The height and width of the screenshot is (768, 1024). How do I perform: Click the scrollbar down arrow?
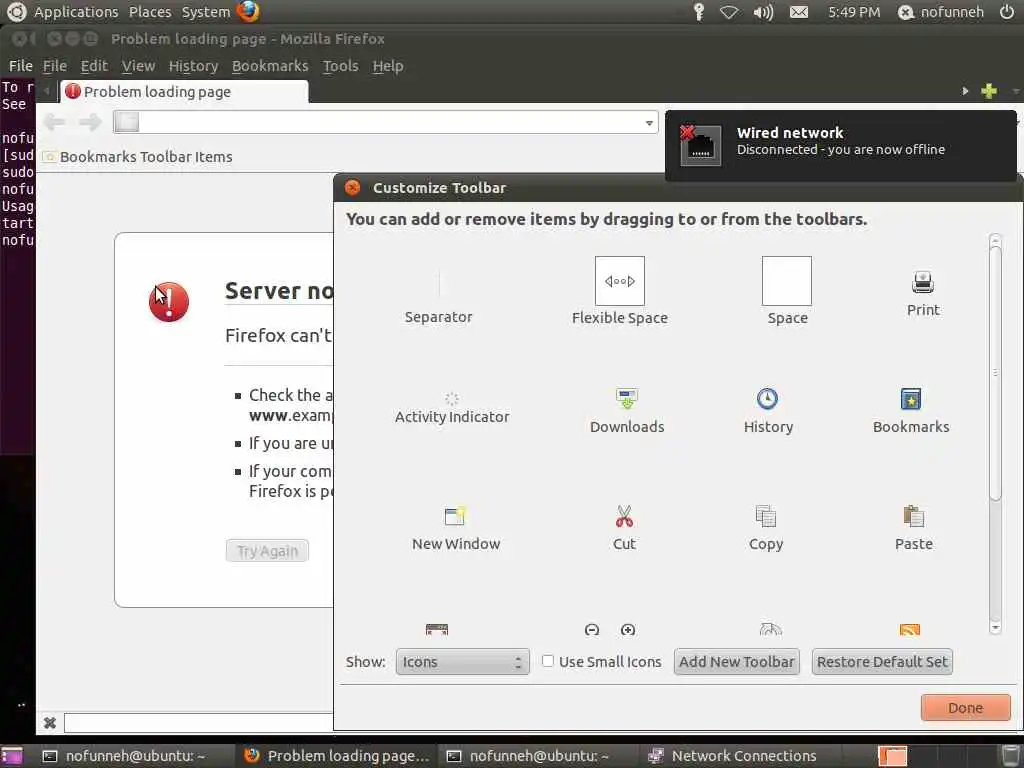click(x=995, y=628)
